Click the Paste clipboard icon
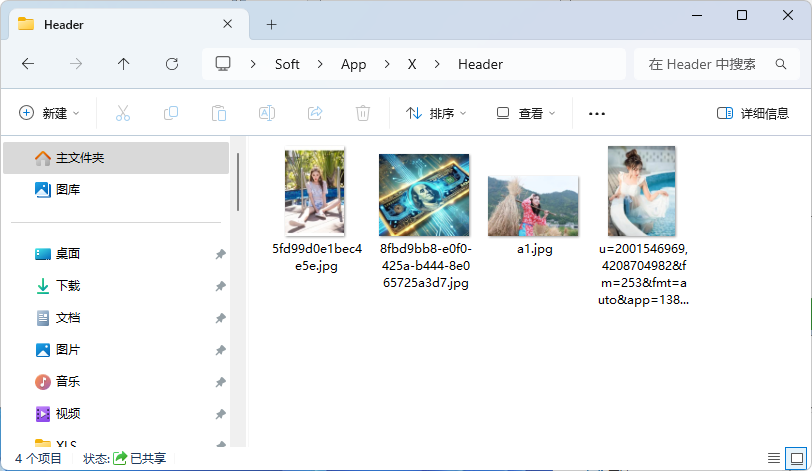This screenshot has width=812, height=471. click(219, 113)
